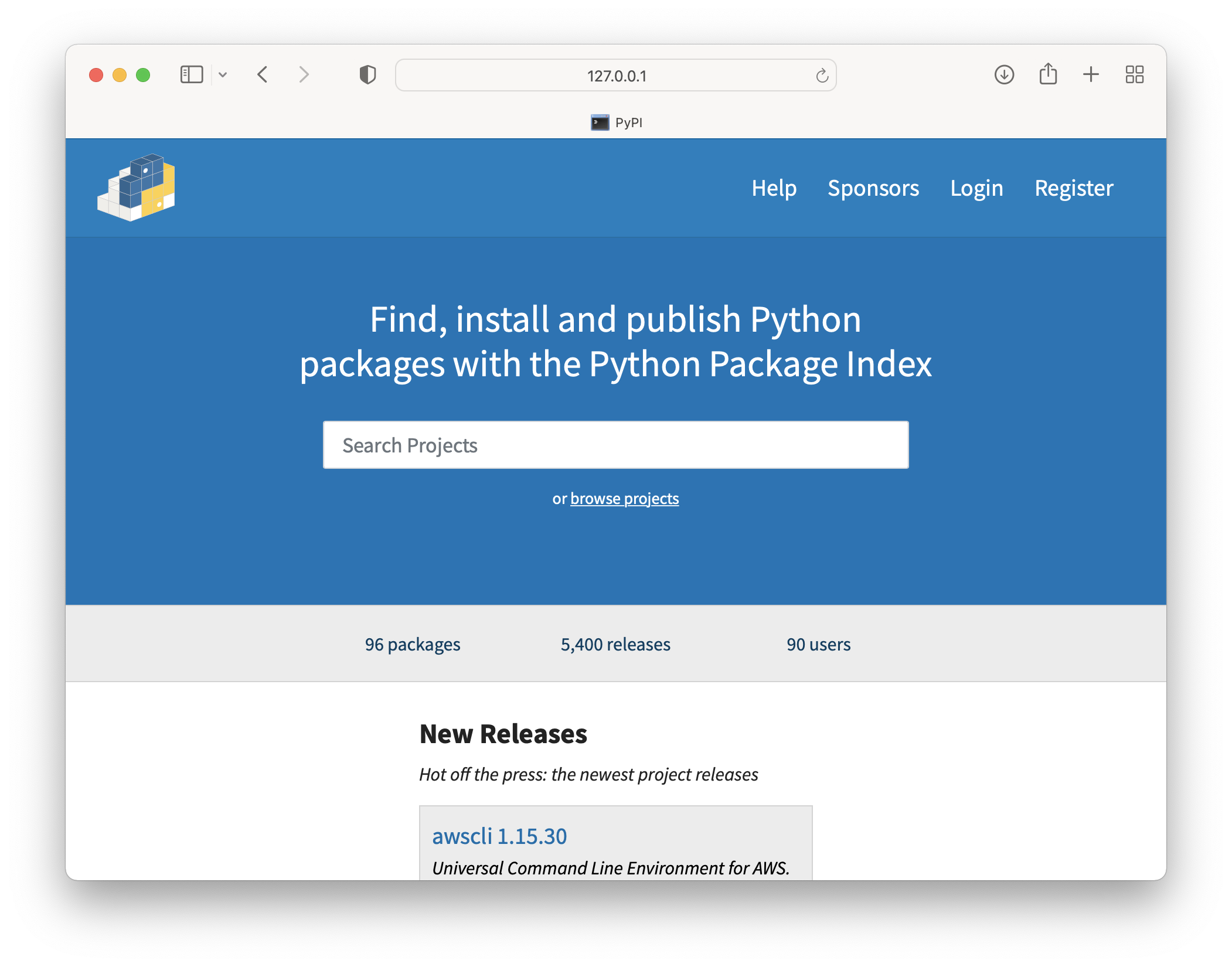Screen dimensions: 1232x967
Task: Click the 5,400 releases statistic
Action: (x=615, y=644)
